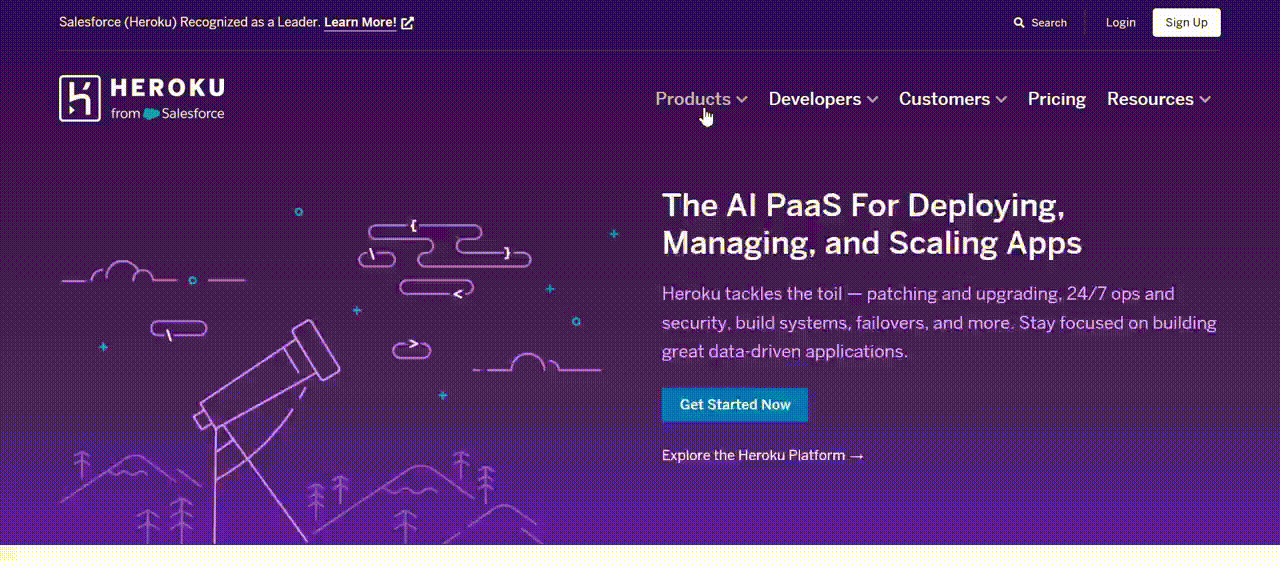Click the HEROKU wordmark text
1280x568 pixels.
point(168,88)
